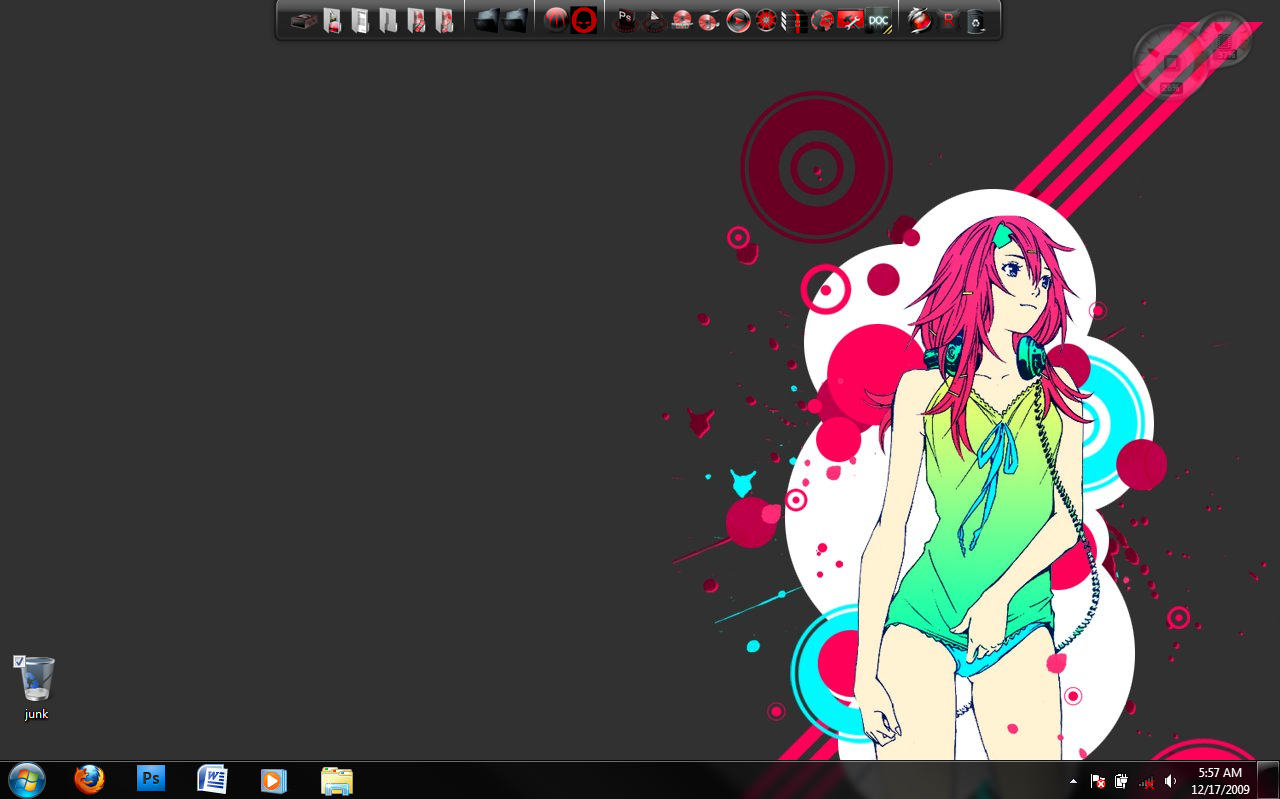This screenshot has width=1280, height=799.
Task: Open the drive icon at the dock's start
Action: pos(305,20)
